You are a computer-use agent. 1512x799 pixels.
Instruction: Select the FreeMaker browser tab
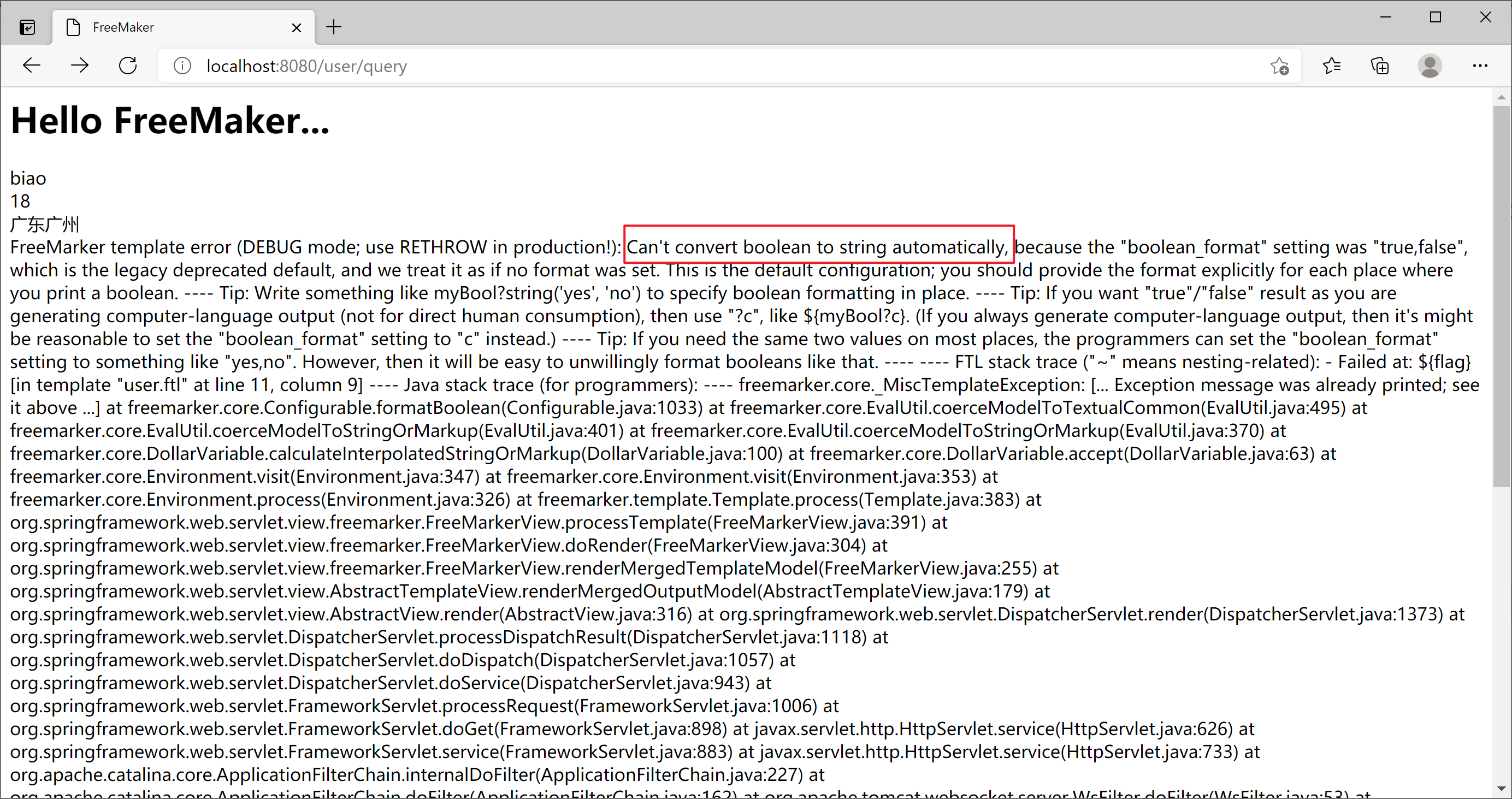[184, 27]
